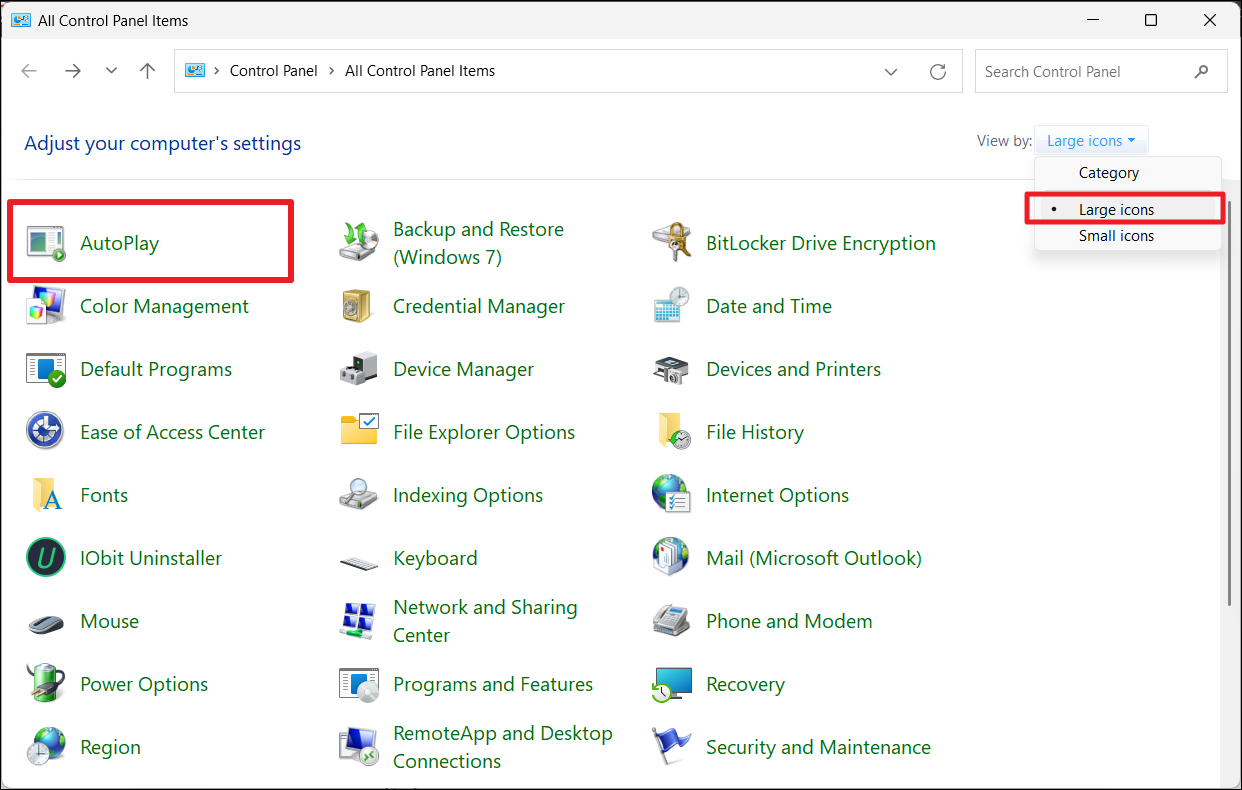Image resolution: width=1242 pixels, height=790 pixels.
Task: Open the Power Options battery icon
Action: click(x=45, y=684)
